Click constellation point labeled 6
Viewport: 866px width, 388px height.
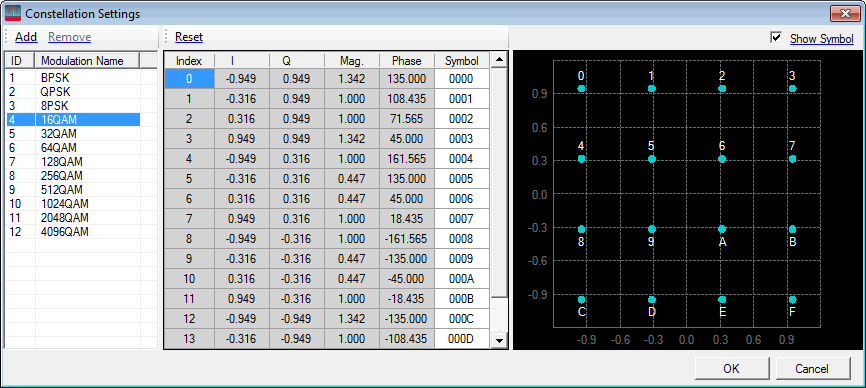pos(722,159)
